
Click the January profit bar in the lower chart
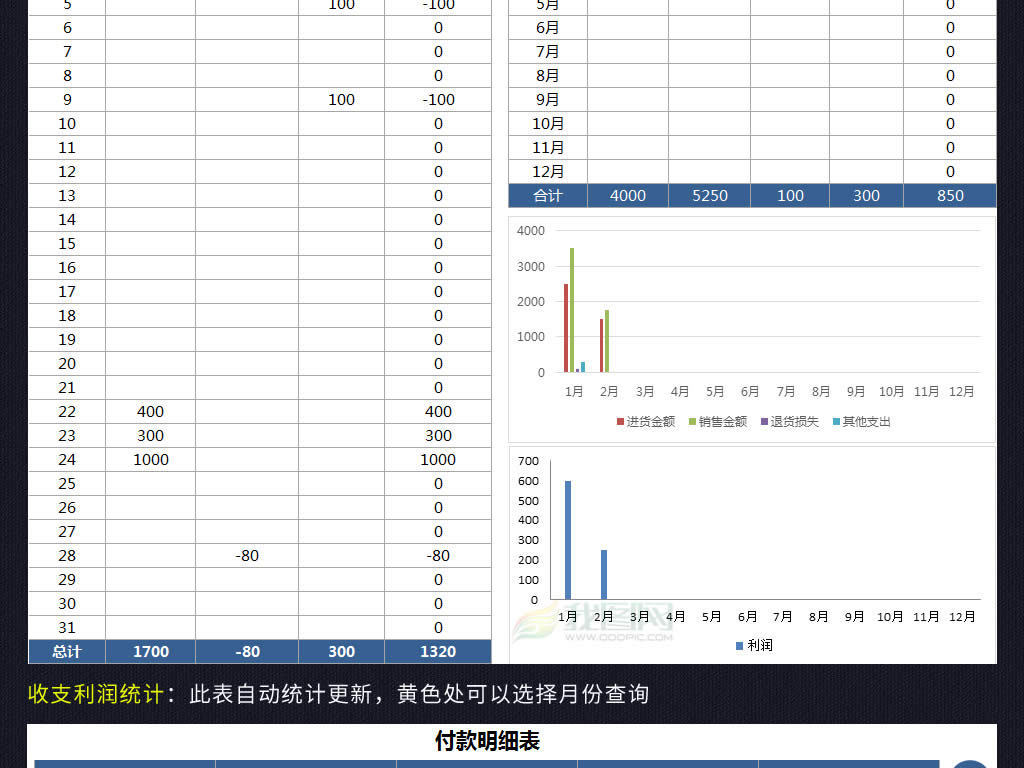point(568,540)
